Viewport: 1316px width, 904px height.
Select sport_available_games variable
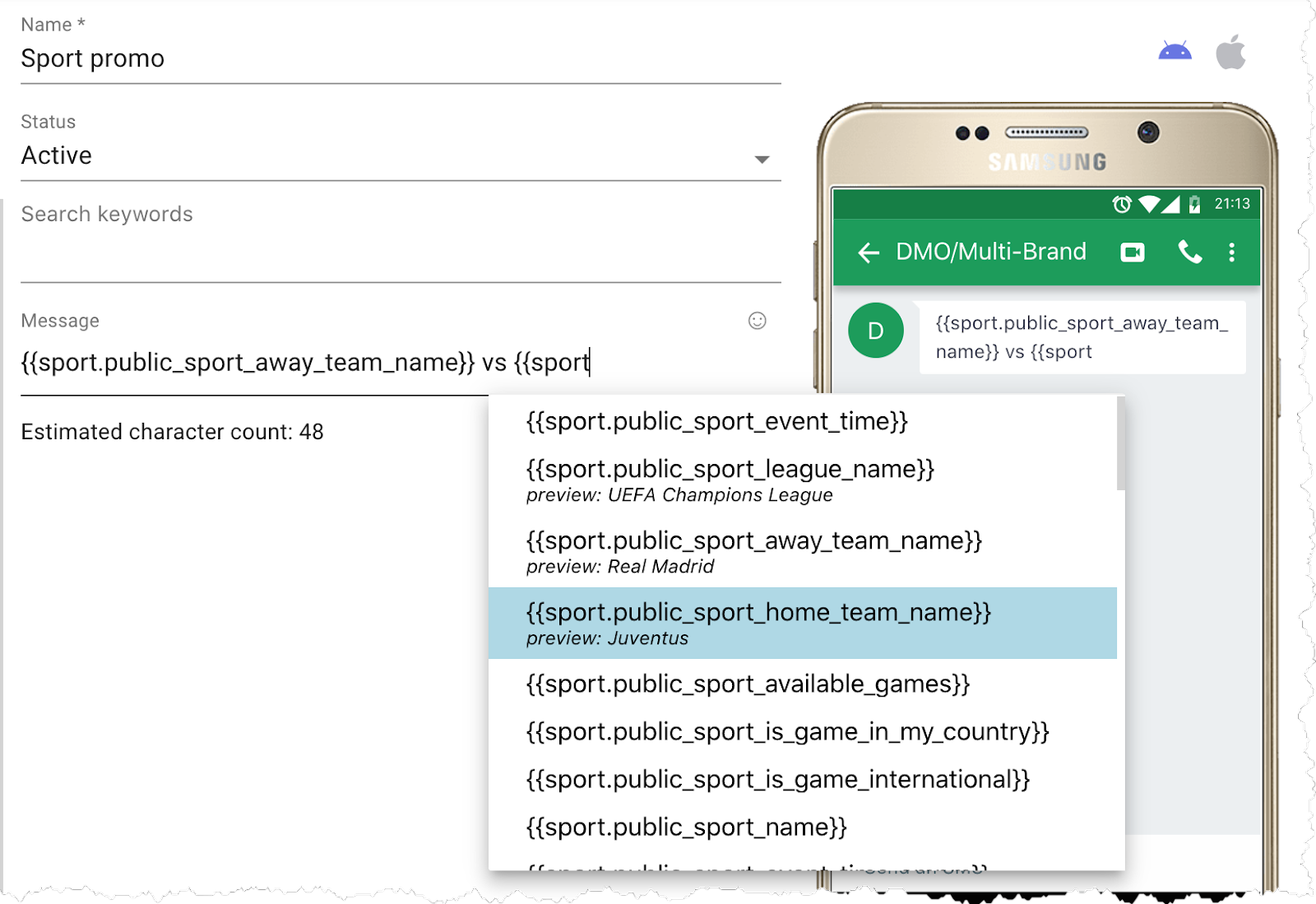(748, 684)
